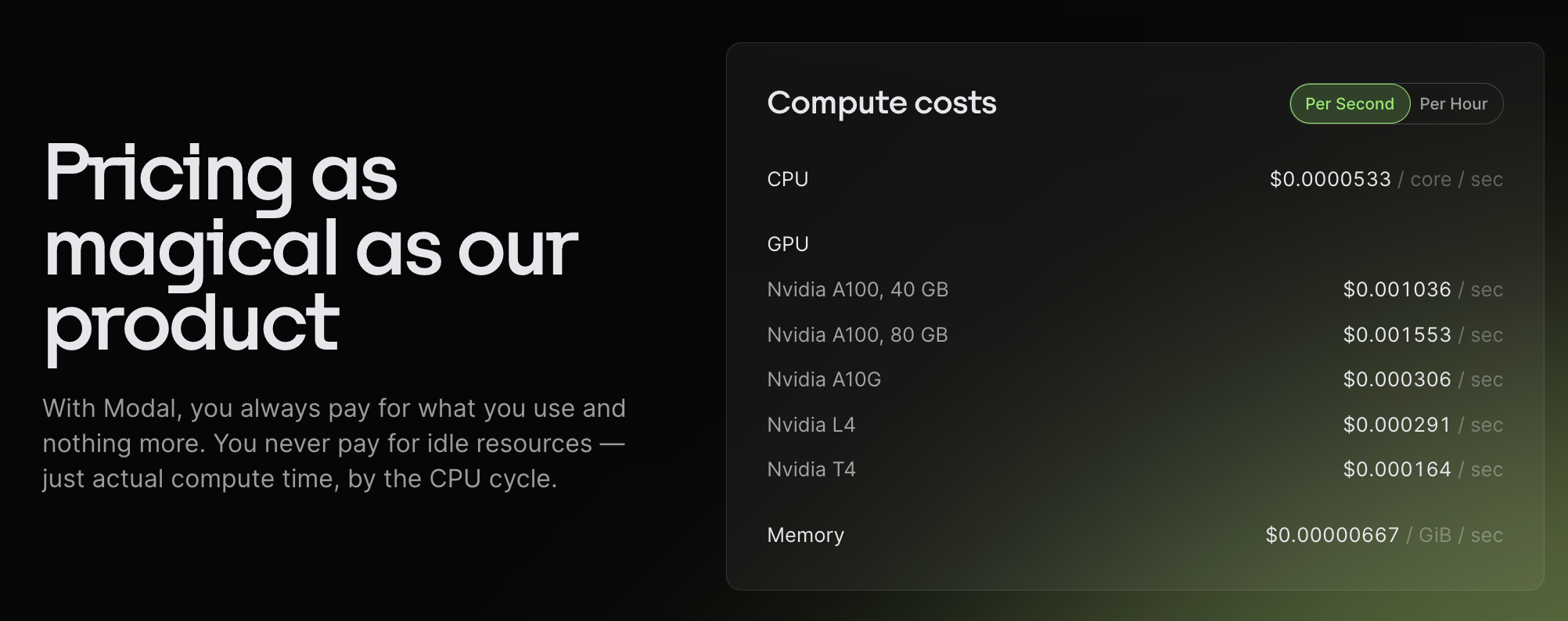Image resolution: width=1568 pixels, height=621 pixels.
Task: Select the Nvidia A10G row label
Action: pos(823,379)
